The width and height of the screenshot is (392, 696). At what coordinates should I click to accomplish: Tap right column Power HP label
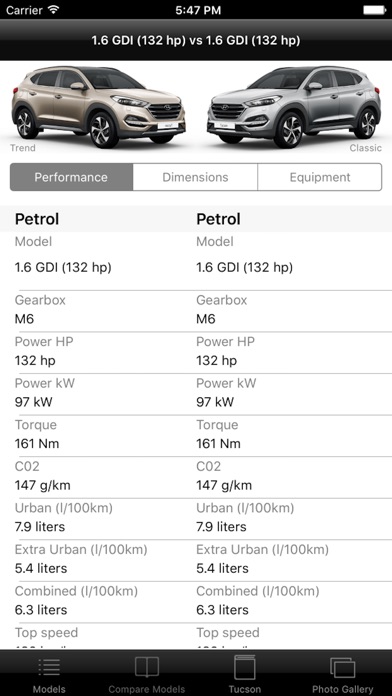click(x=226, y=342)
